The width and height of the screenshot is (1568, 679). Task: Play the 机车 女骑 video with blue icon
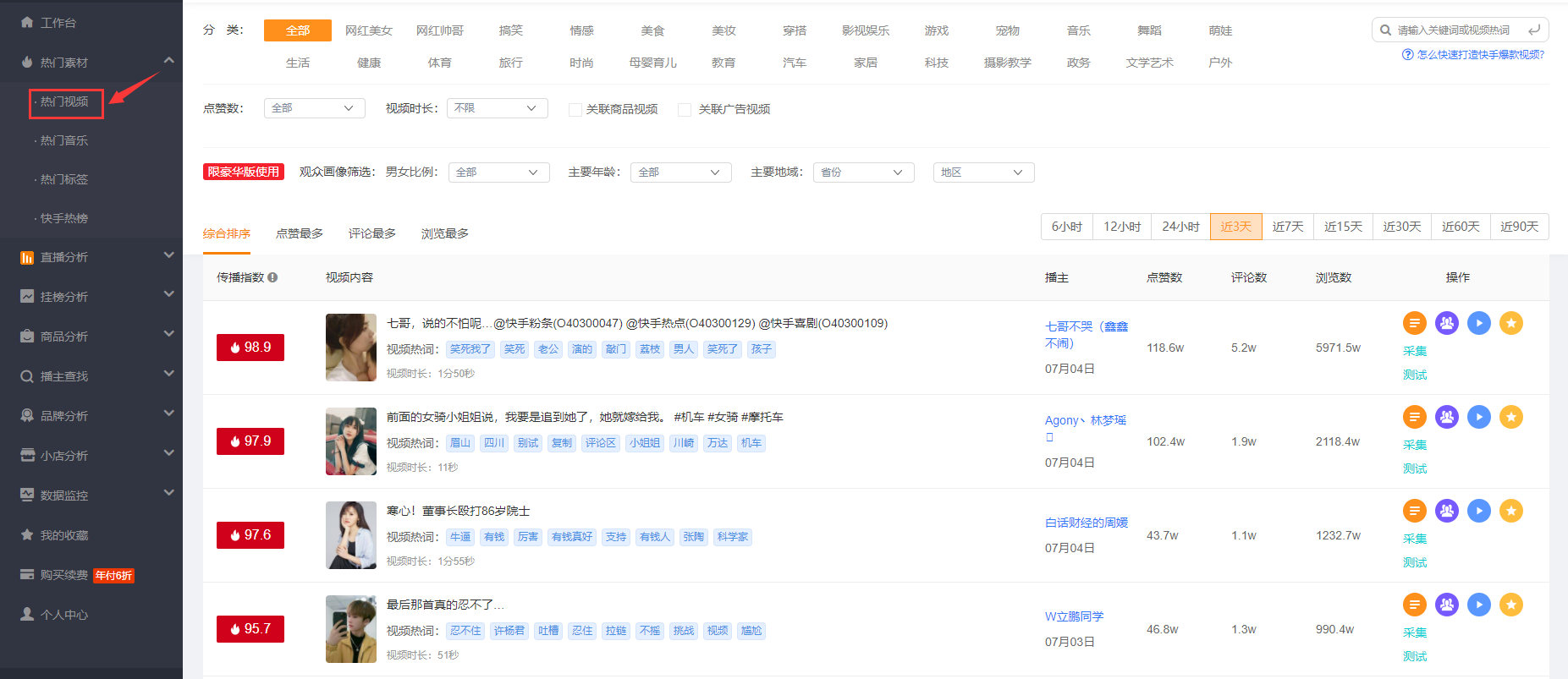pos(1478,417)
